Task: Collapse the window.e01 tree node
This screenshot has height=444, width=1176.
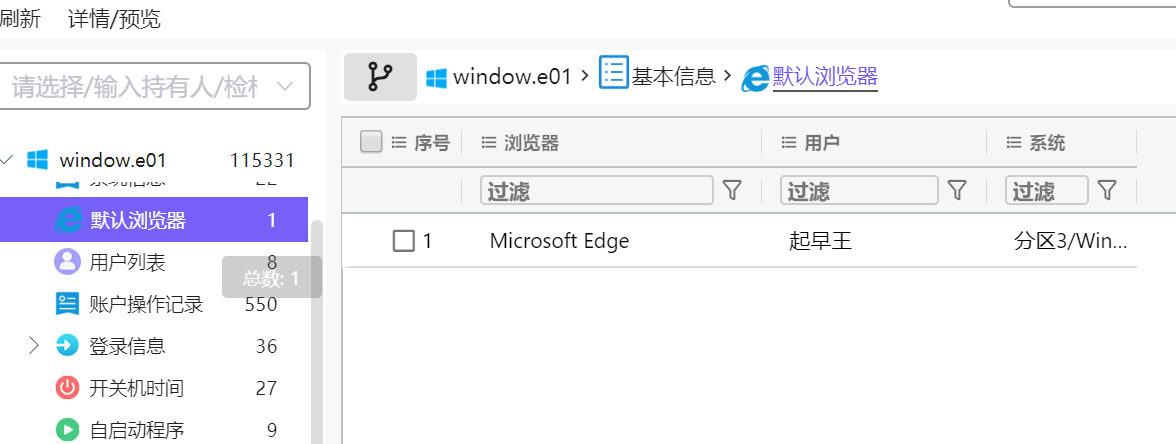Action: coord(8,160)
